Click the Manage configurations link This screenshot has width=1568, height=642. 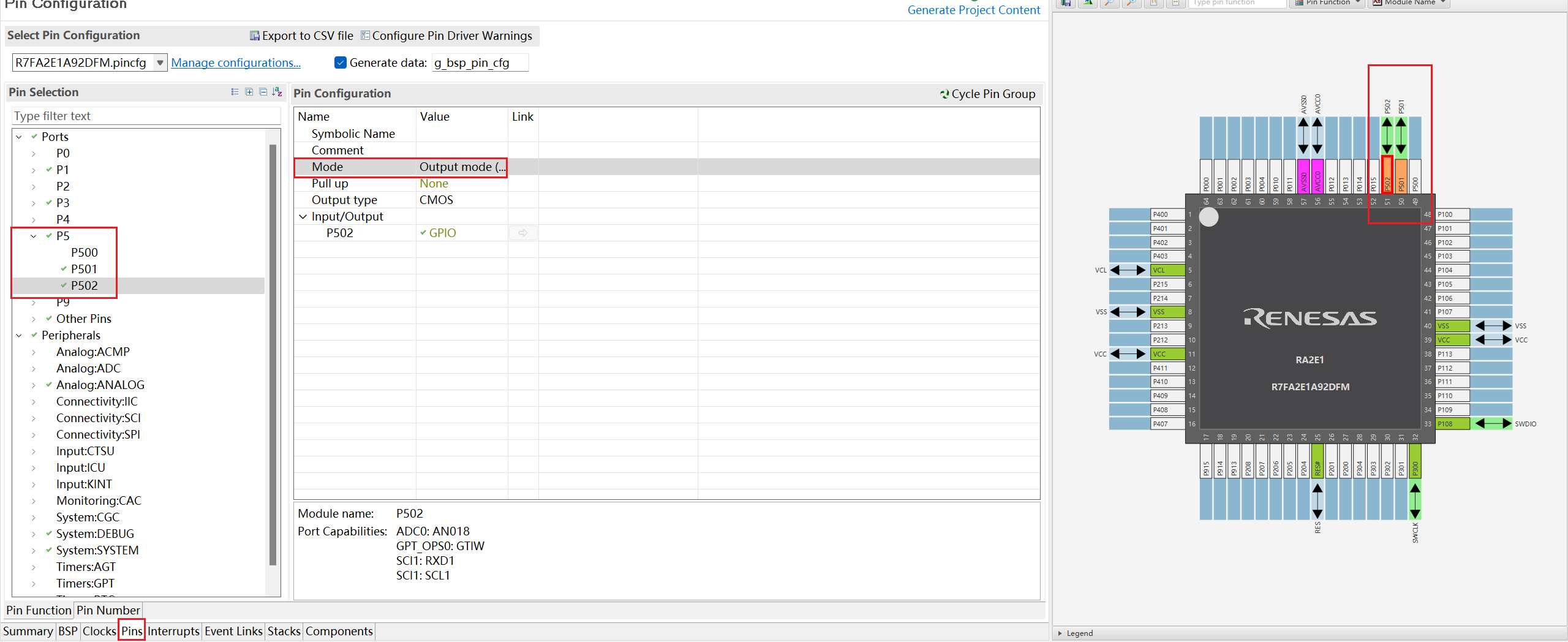(x=236, y=62)
